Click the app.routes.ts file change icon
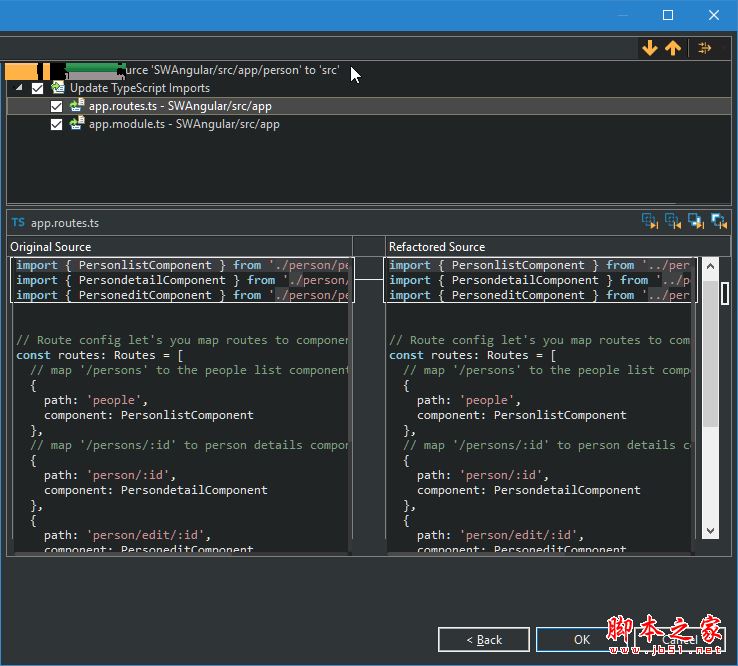 [x=77, y=105]
